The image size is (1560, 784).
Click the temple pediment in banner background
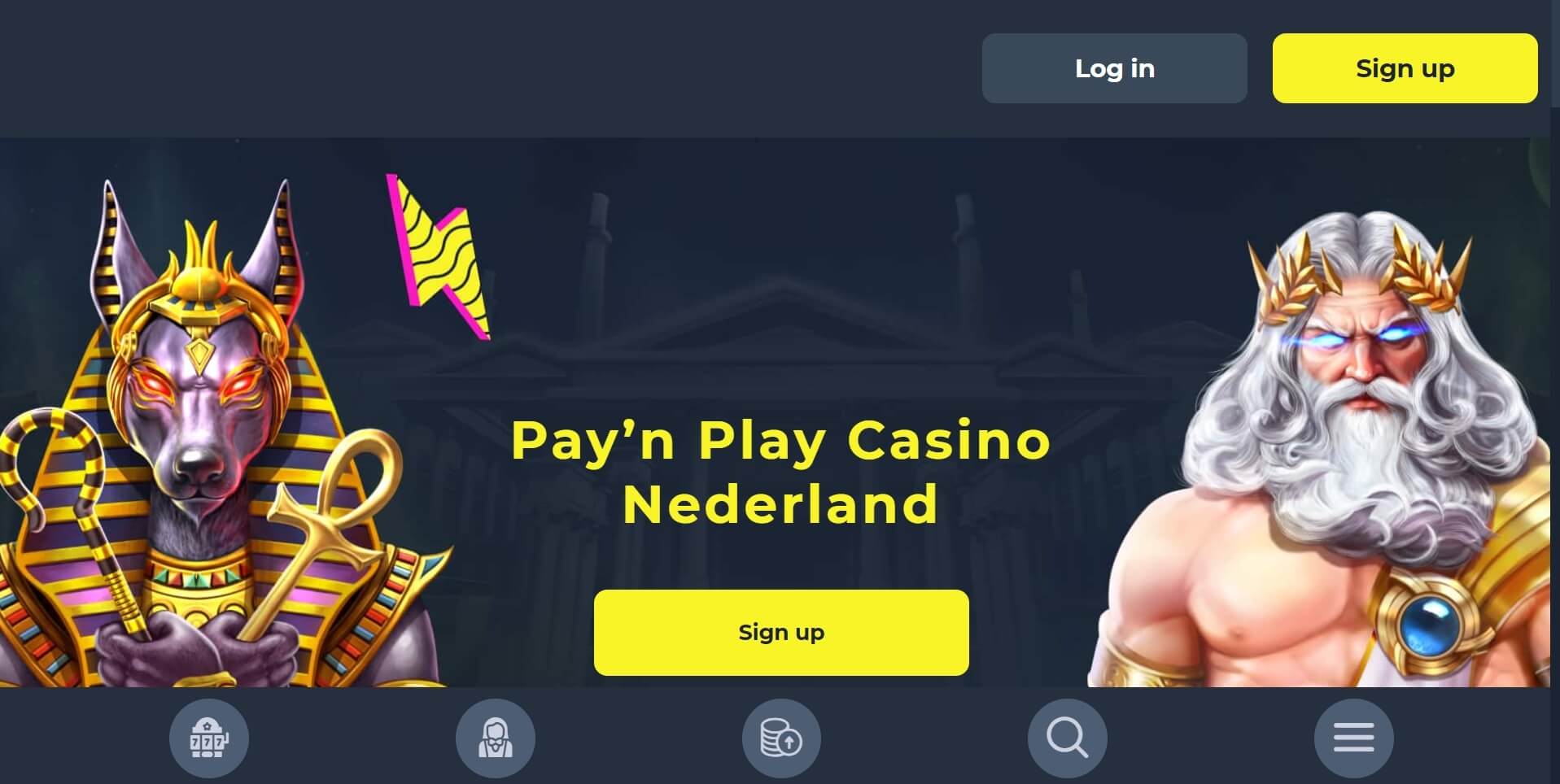[781, 313]
